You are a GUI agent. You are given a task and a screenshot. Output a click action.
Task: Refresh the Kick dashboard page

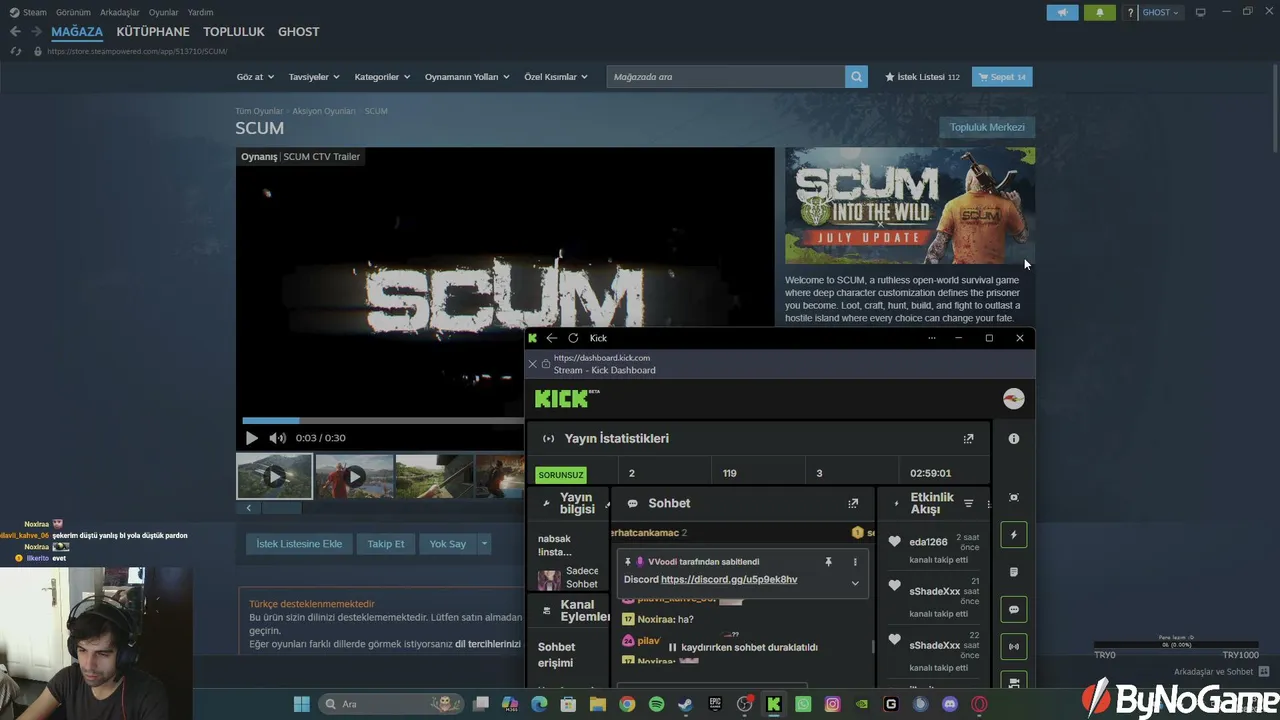573,338
